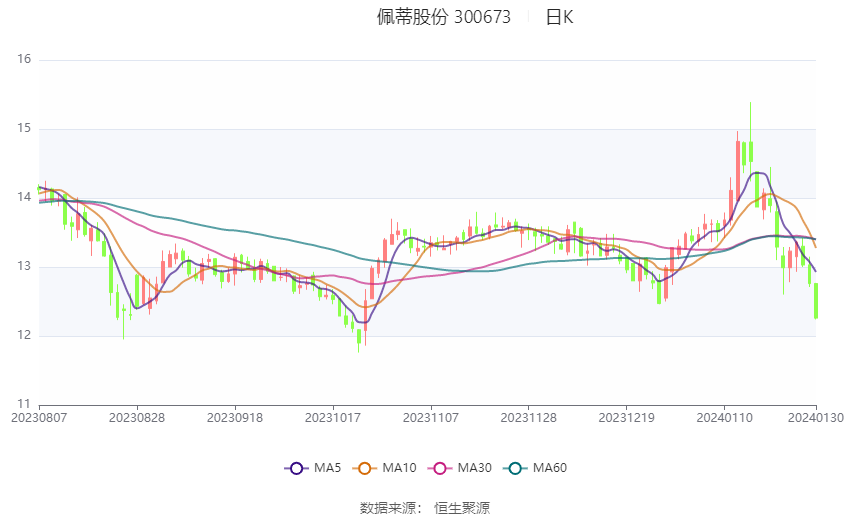Click the 16 y-axis price label
The image size is (850, 516).
[24, 59]
